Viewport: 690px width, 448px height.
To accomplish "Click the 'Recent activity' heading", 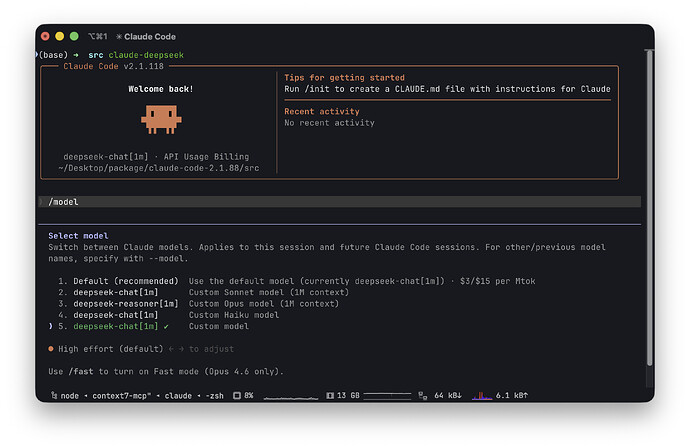I will pyautogui.click(x=322, y=112).
